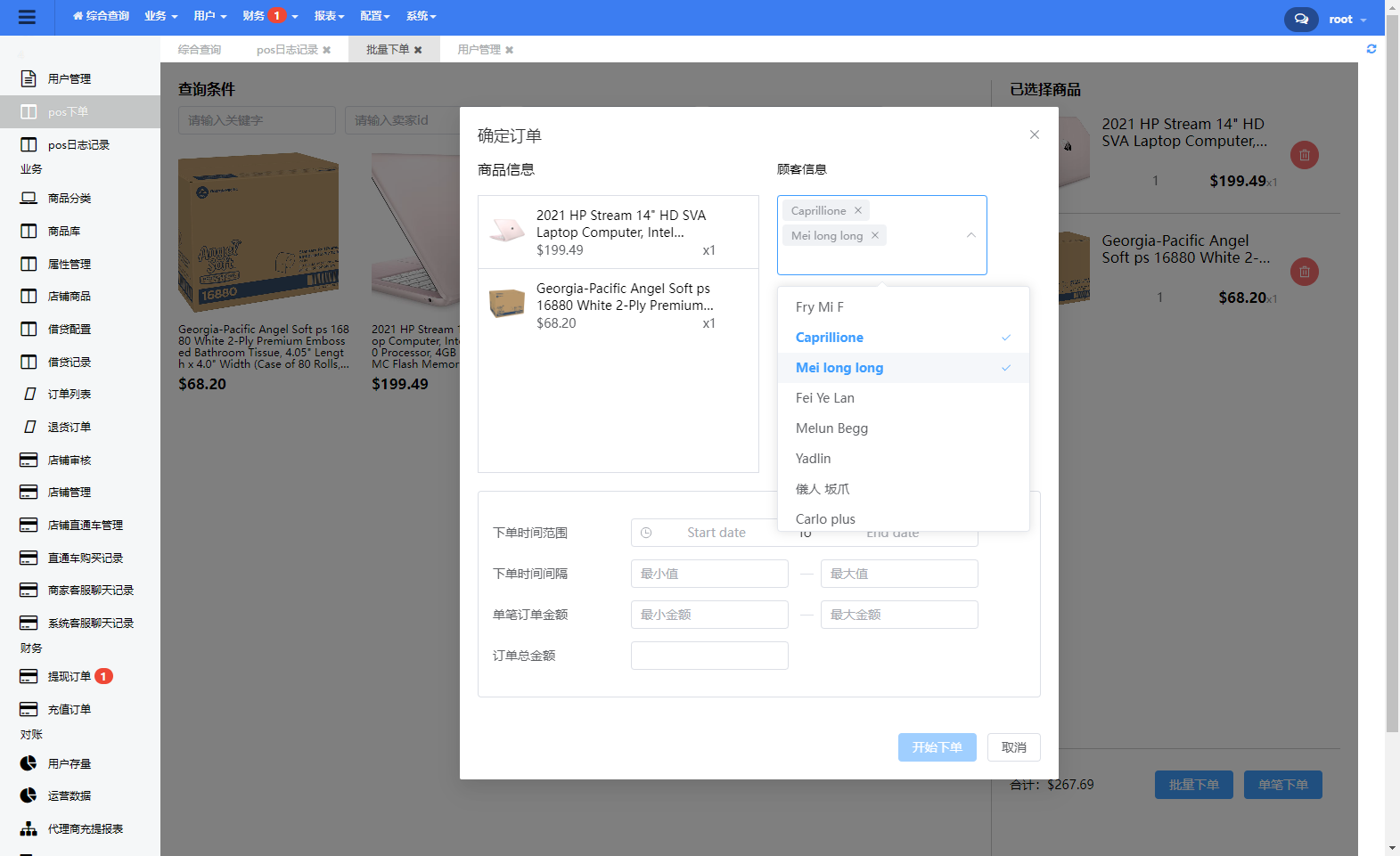
Task: Select customer 僟人 坂爪
Action: pos(904,489)
